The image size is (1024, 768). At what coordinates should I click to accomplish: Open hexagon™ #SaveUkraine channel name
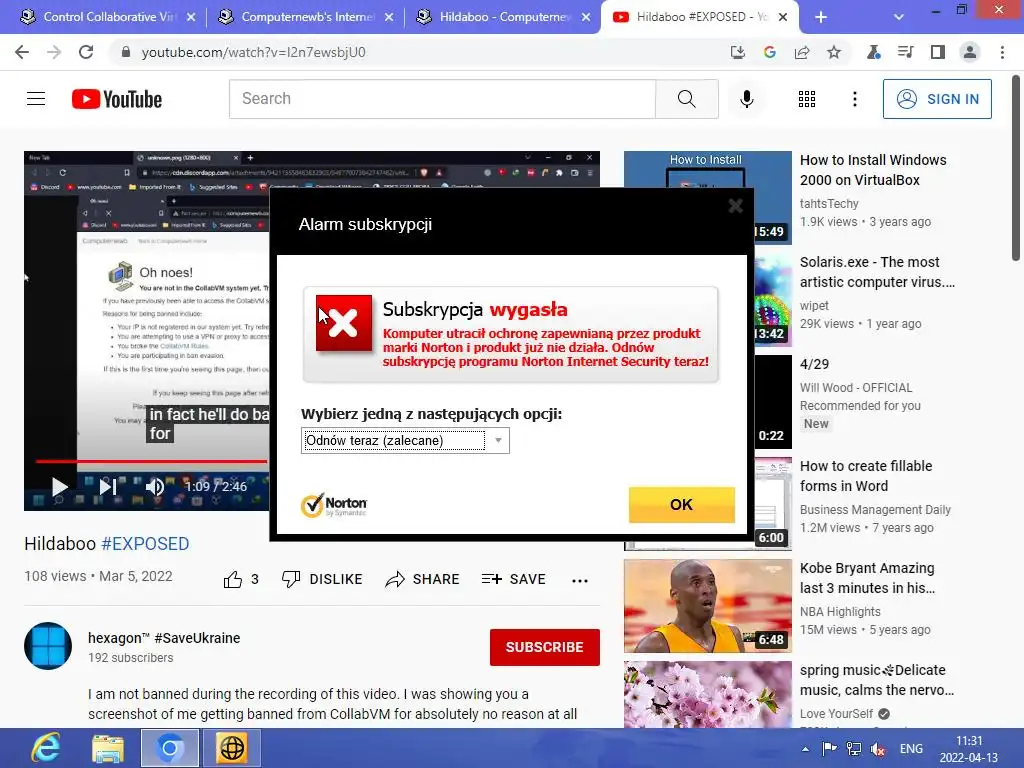164,638
